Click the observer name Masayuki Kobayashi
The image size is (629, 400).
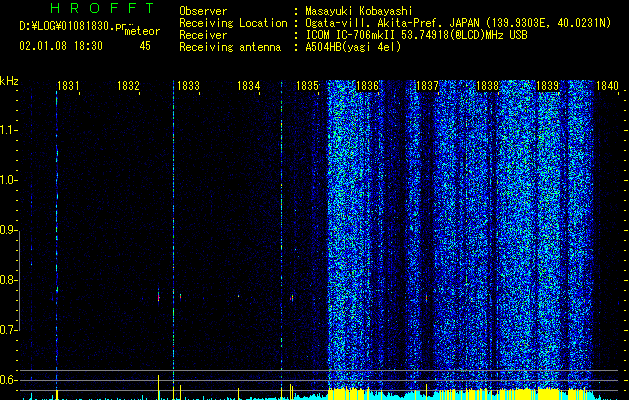(x=359, y=11)
